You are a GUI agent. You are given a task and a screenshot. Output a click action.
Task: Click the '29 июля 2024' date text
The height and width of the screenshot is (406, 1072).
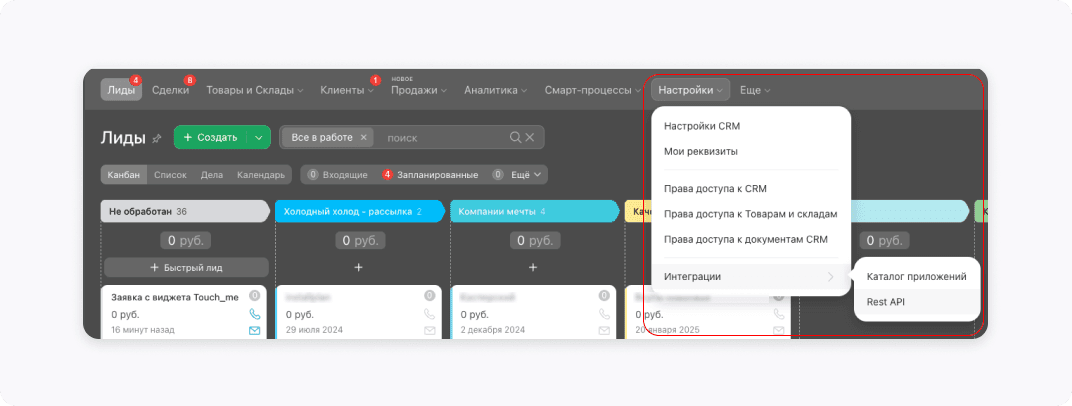pos(314,330)
